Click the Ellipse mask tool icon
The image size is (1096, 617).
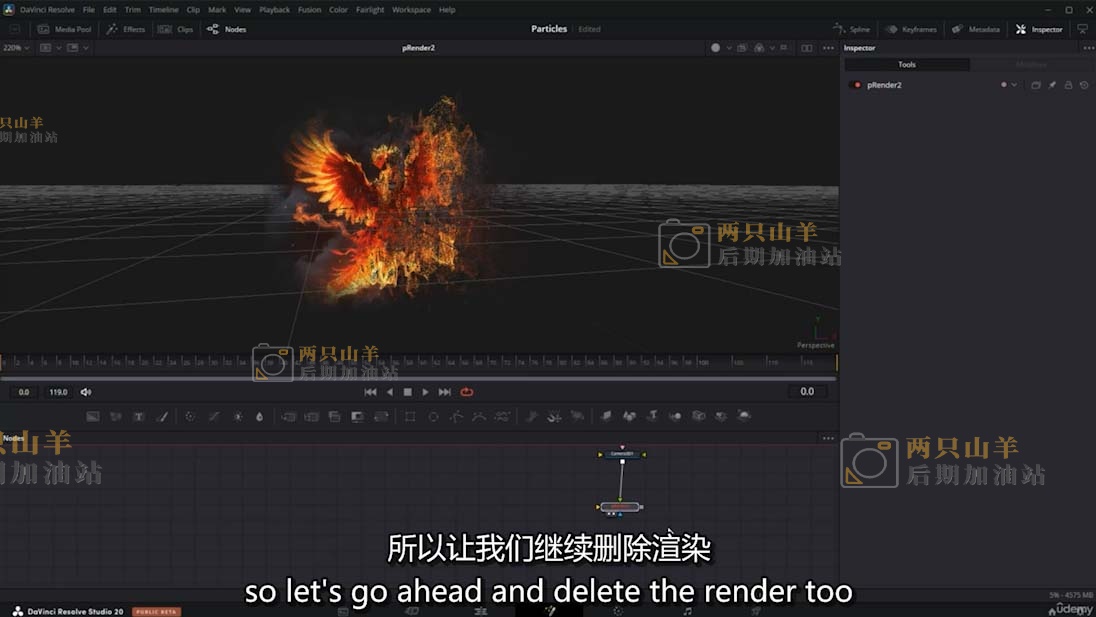coord(433,416)
